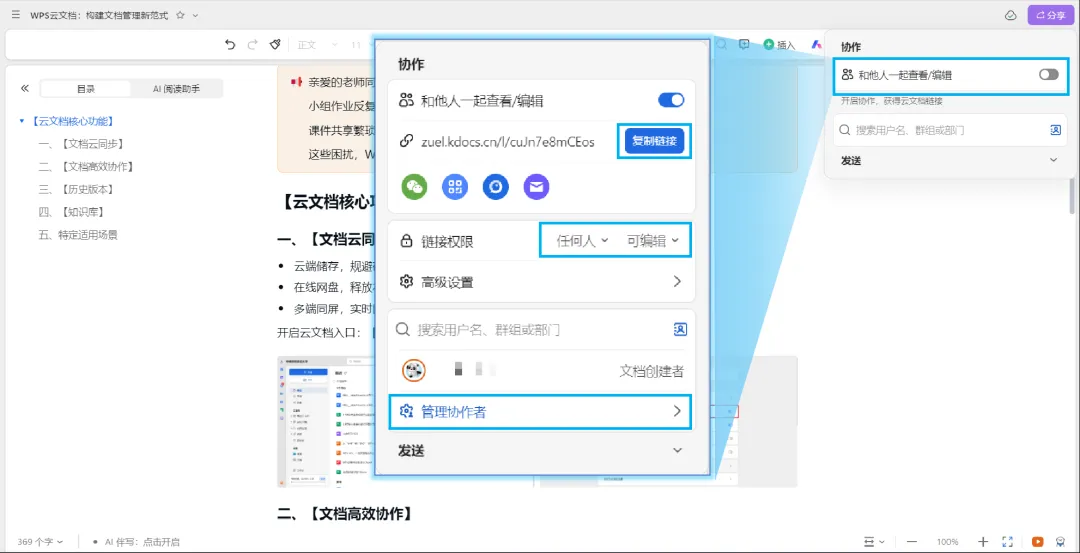The height and width of the screenshot is (553, 1080).
Task: Click the orange video tutorial icon
Action: coord(1037,542)
